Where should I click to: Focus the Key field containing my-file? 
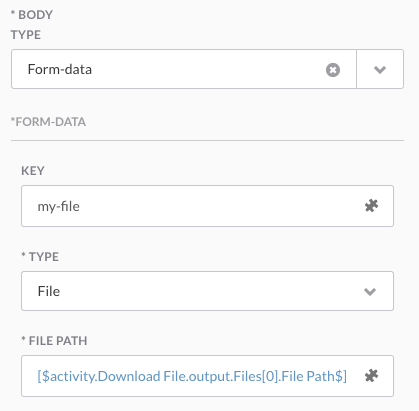pos(207,206)
